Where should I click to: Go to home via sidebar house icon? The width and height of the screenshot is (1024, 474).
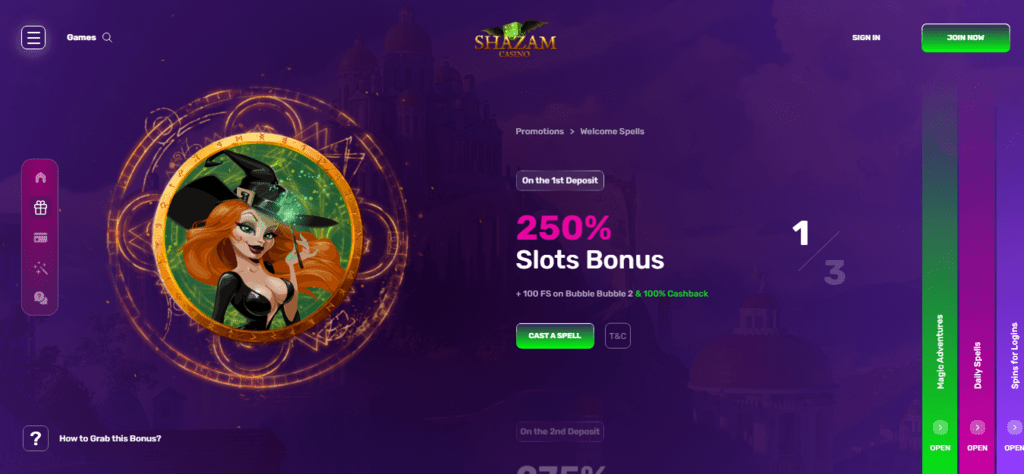(x=40, y=178)
